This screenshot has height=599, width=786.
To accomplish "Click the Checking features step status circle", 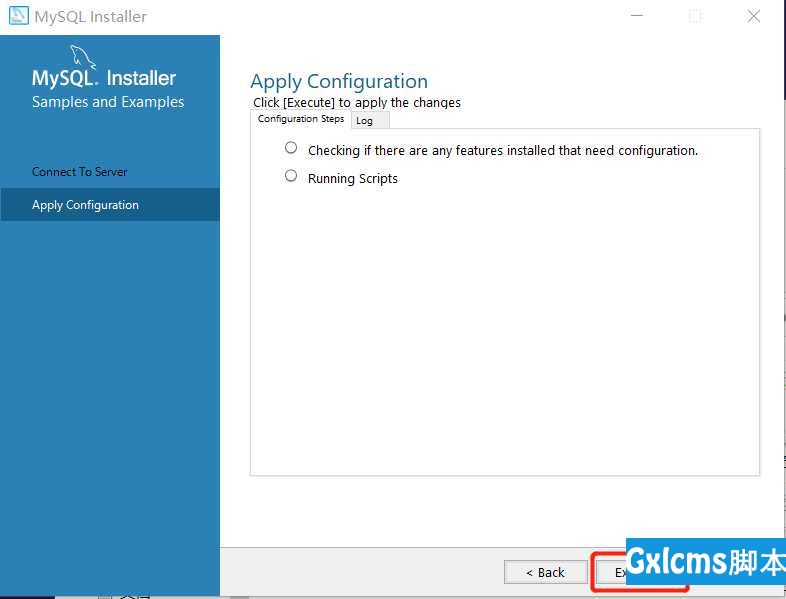I will pos(291,147).
